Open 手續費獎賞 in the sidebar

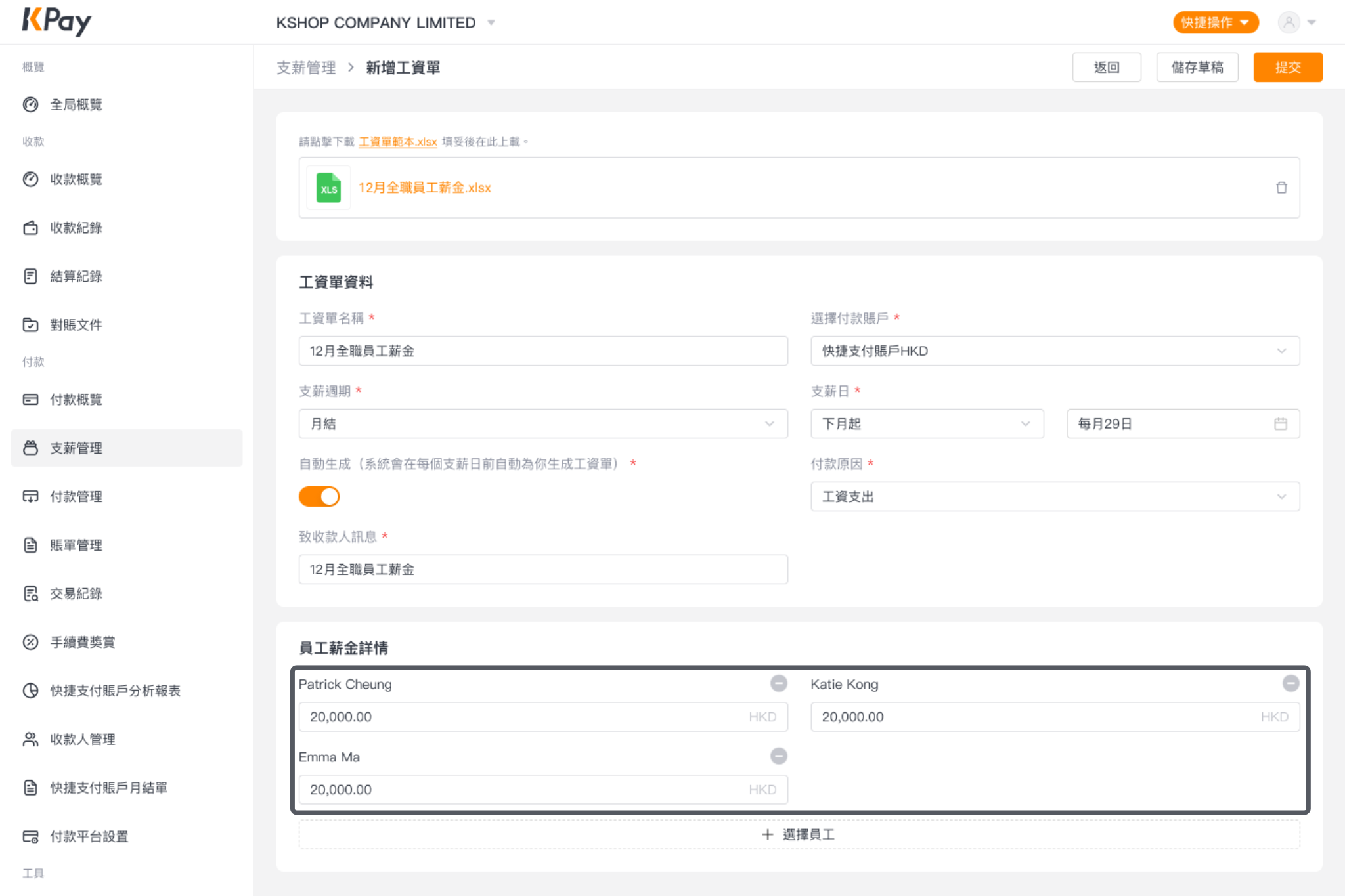[x=127, y=643]
